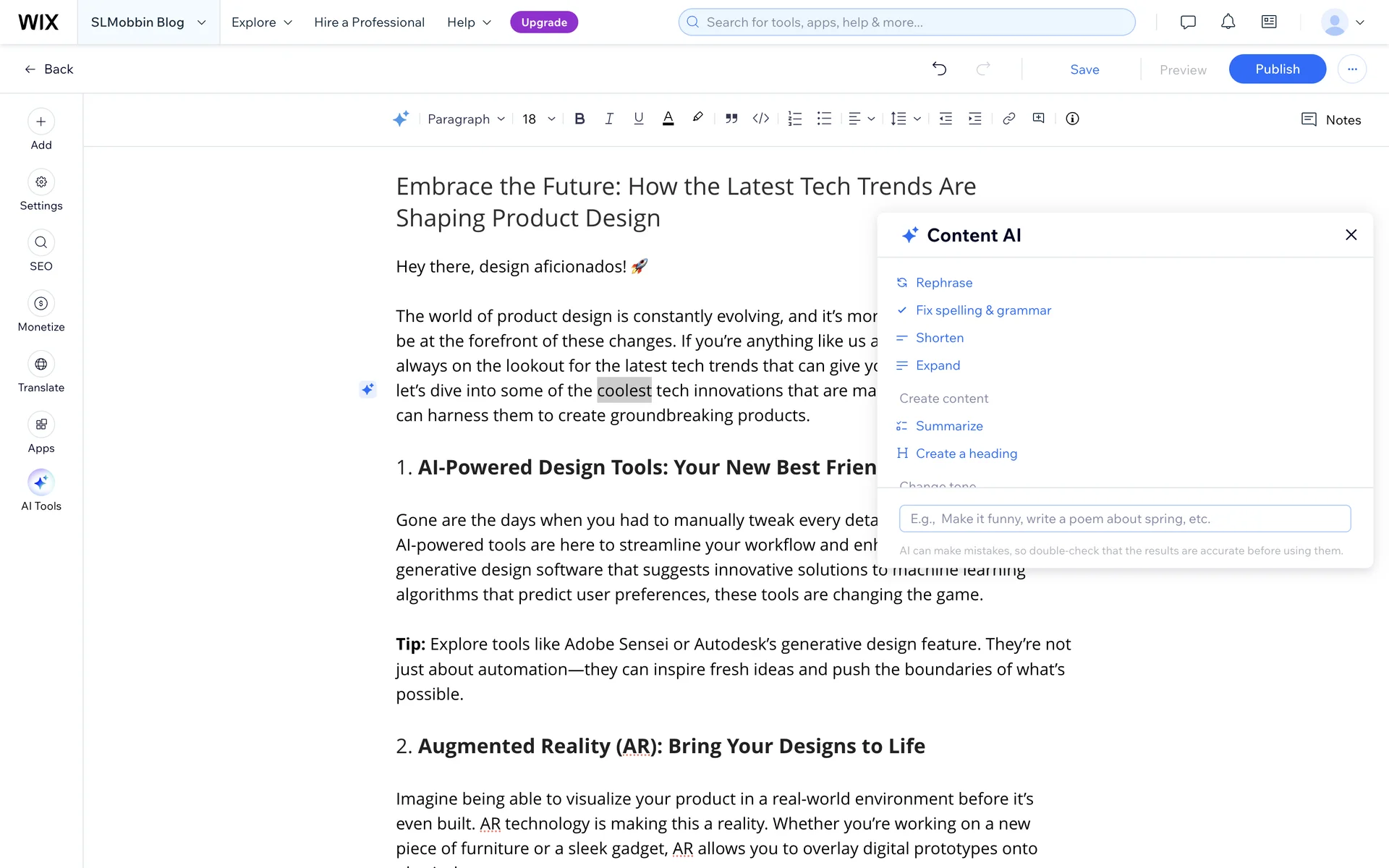The width and height of the screenshot is (1389, 868).
Task: Toggle italic text formatting
Action: (609, 119)
